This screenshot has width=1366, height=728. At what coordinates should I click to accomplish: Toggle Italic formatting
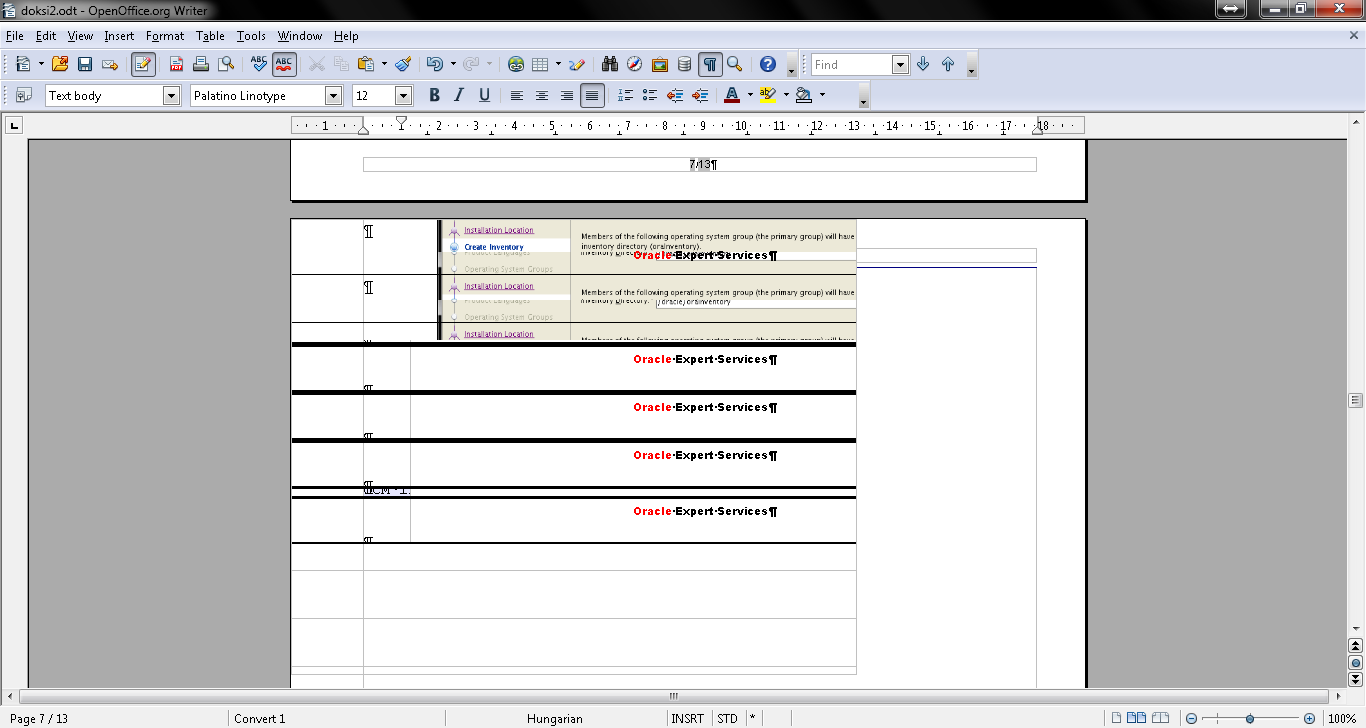click(x=459, y=95)
